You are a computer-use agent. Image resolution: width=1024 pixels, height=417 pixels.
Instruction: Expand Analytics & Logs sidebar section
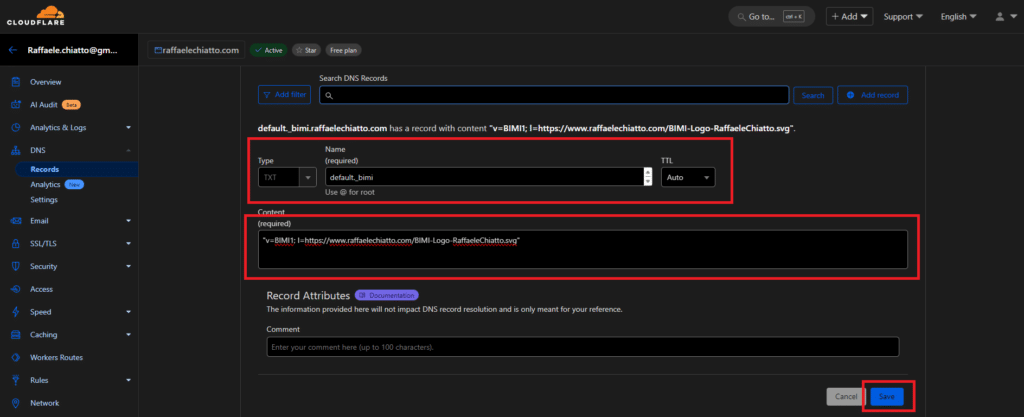tap(129, 127)
